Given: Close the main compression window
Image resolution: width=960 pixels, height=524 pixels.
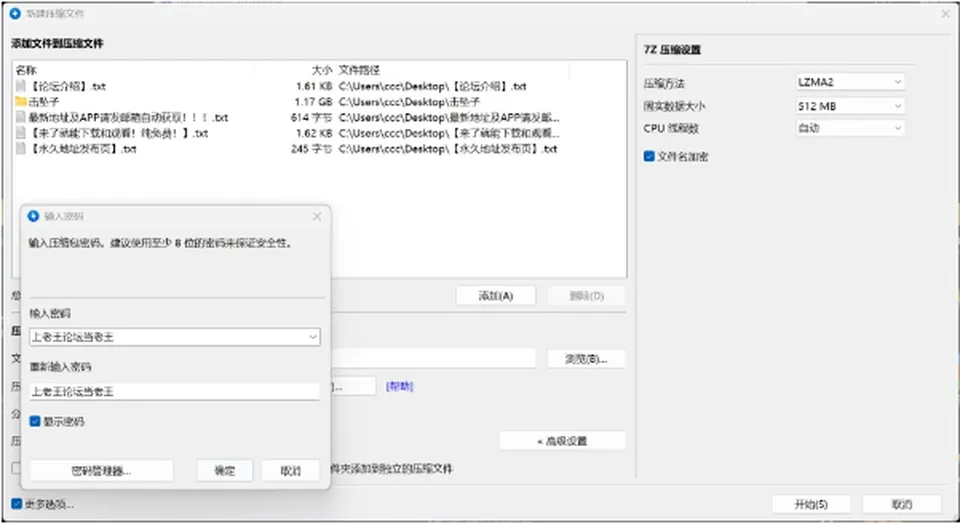Looking at the screenshot, I should 945,13.
